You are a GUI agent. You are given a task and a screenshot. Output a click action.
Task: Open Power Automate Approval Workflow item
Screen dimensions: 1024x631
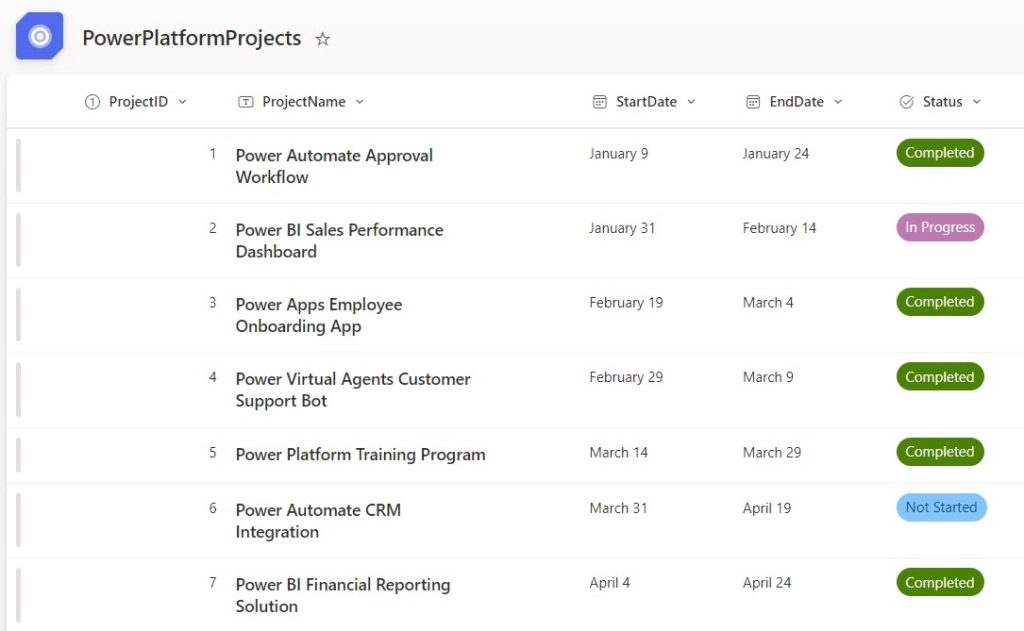click(334, 166)
